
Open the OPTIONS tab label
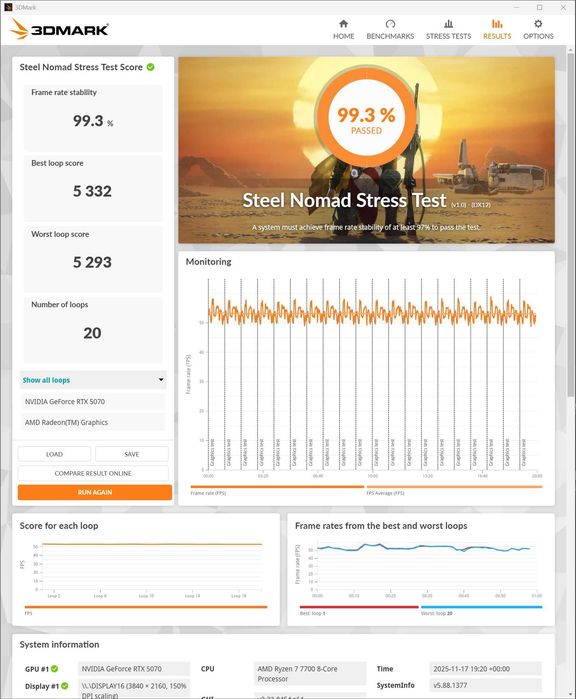(x=538, y=36)
